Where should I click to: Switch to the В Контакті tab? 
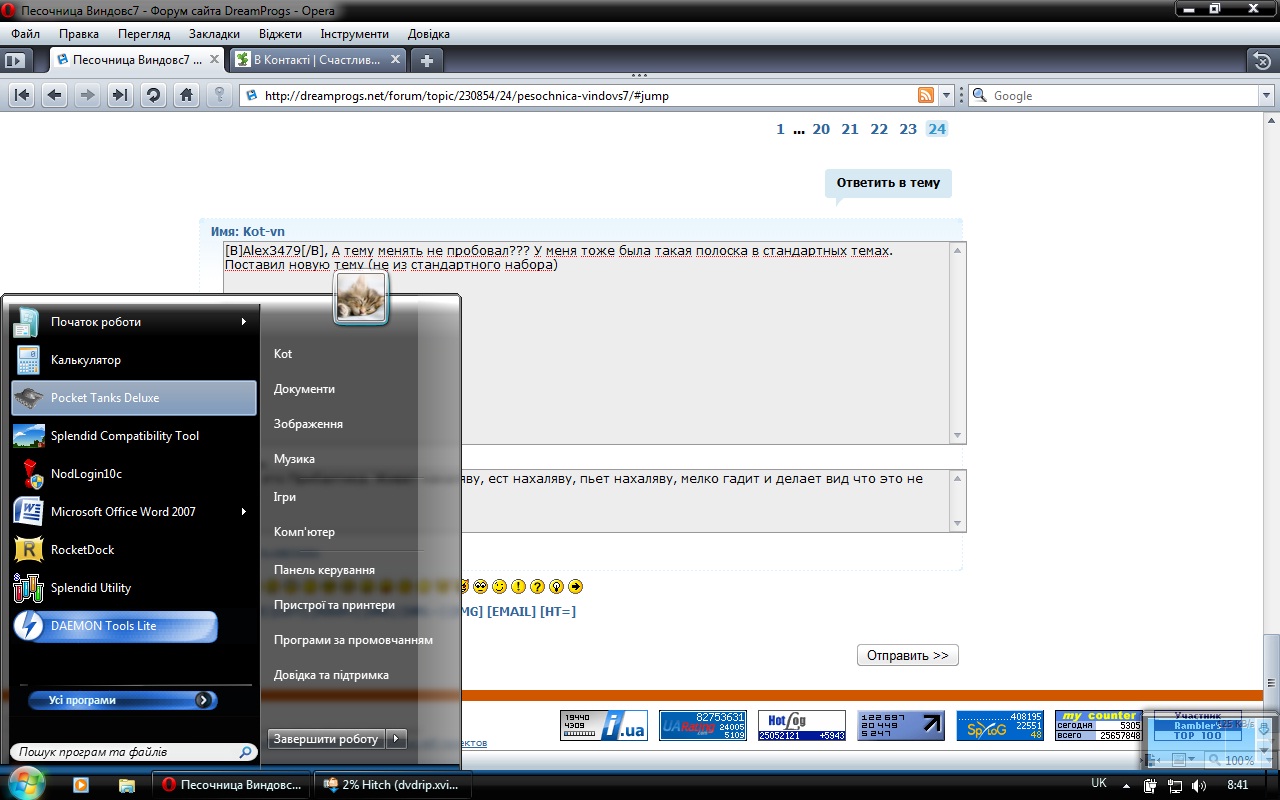318,60
